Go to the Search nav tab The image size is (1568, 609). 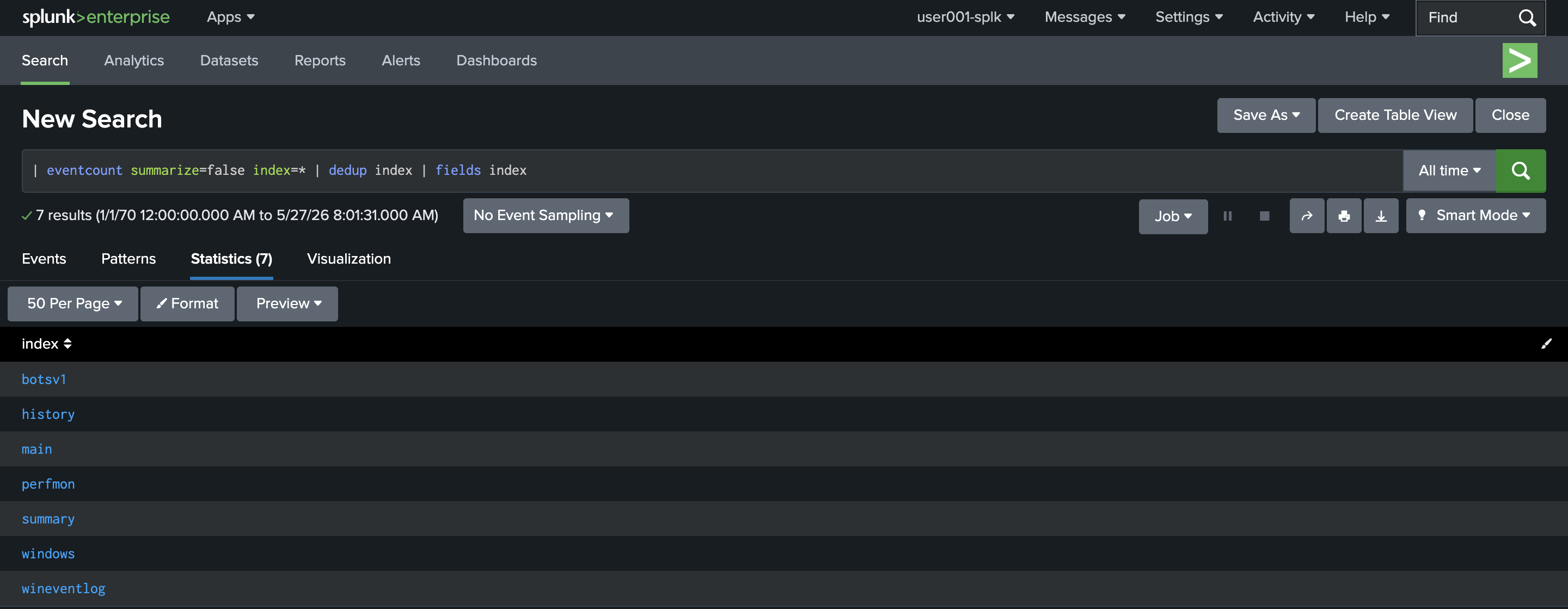45,60
